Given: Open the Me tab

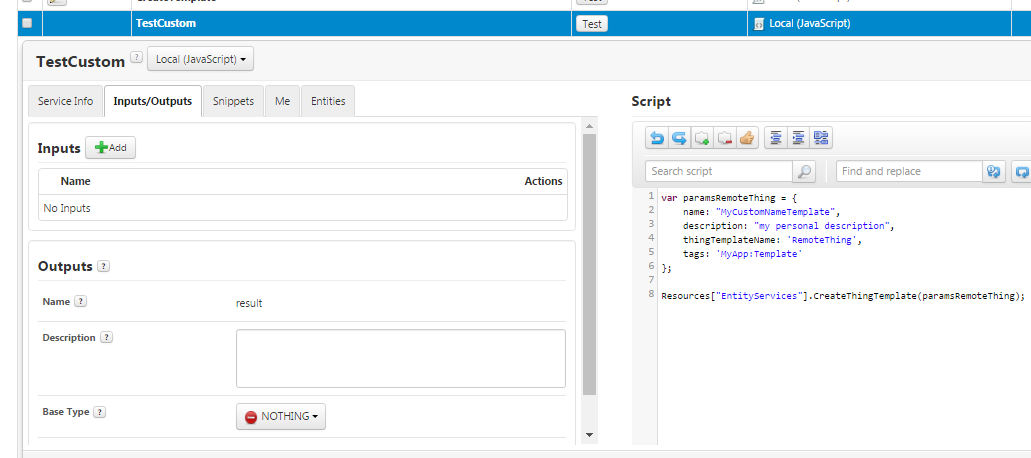Looking at the screenshot, I should click(283, 101).
